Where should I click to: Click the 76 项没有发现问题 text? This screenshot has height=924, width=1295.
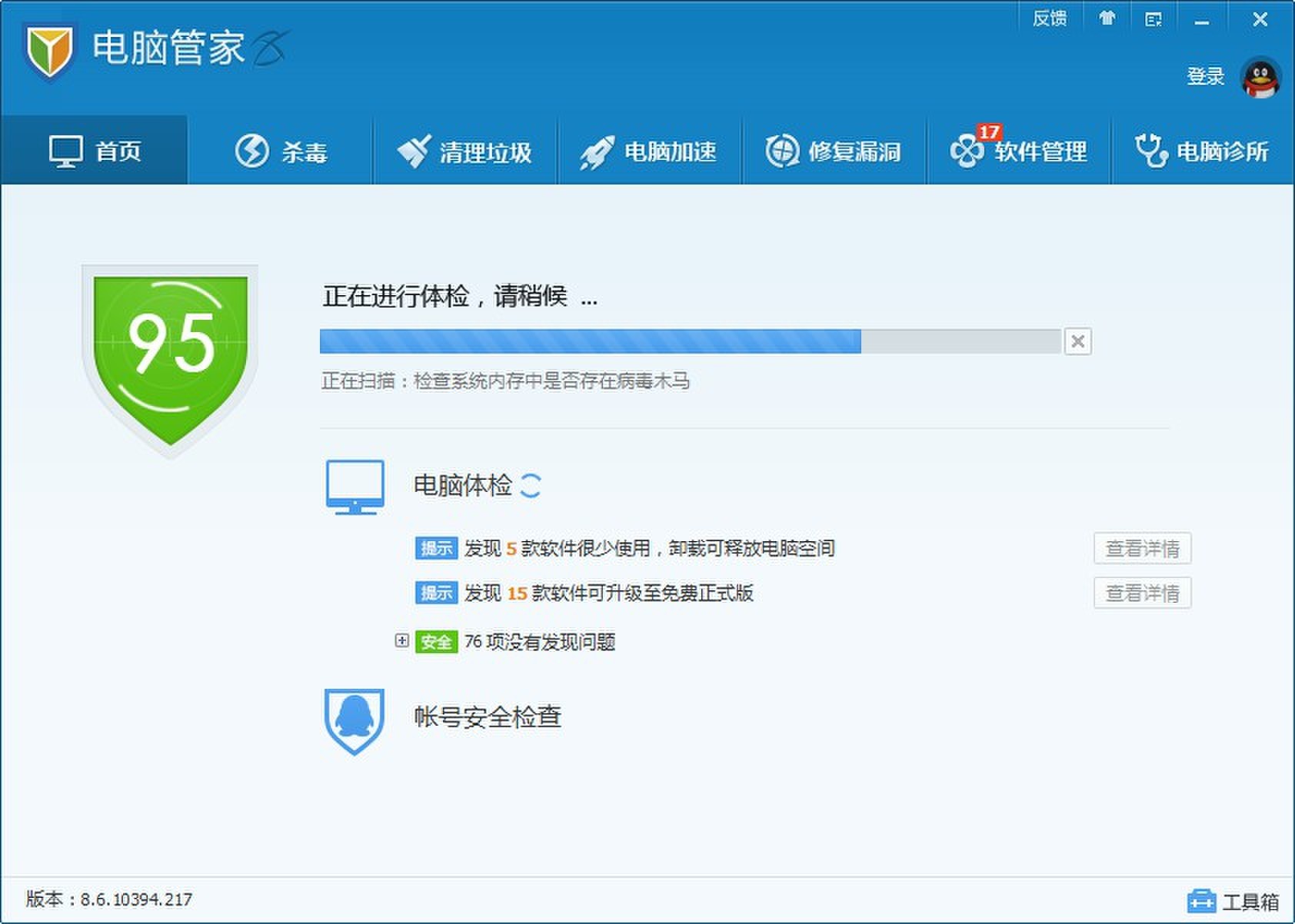point(540,642)
